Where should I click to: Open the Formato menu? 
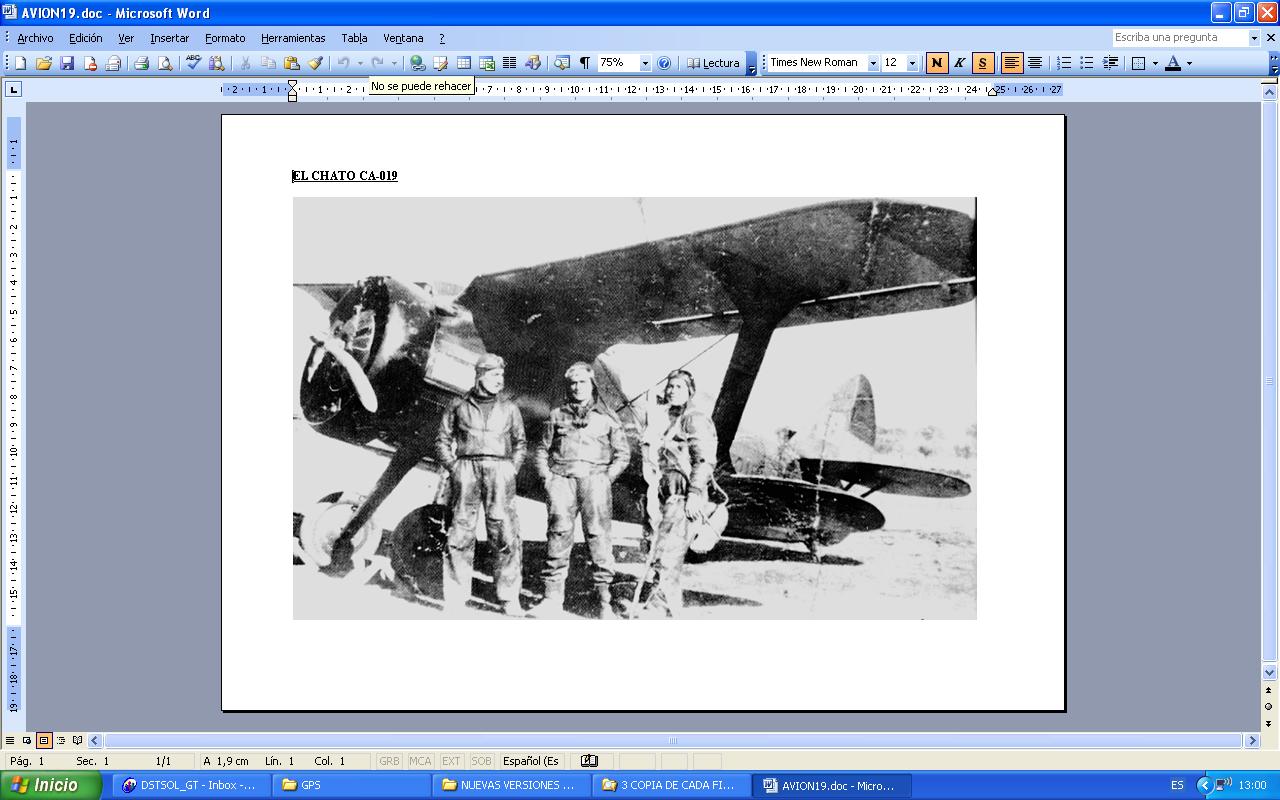[225, 38]
